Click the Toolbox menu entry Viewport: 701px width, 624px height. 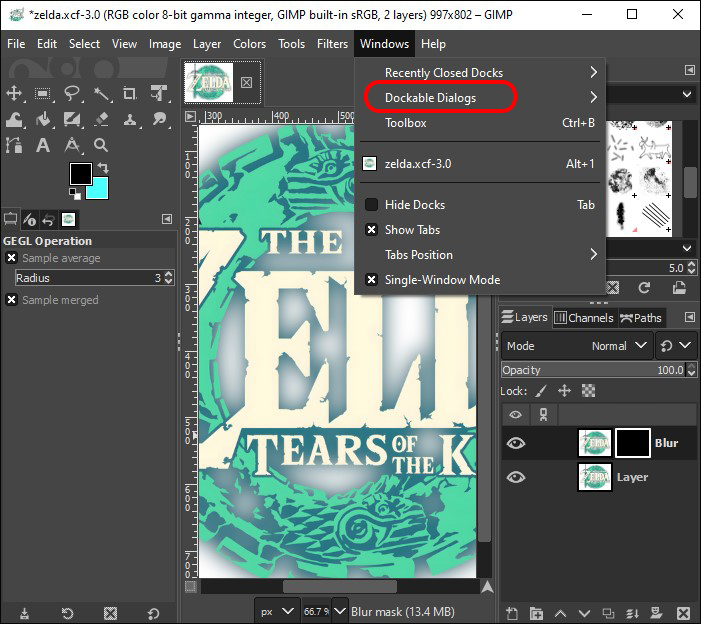[x=406, y=123]
